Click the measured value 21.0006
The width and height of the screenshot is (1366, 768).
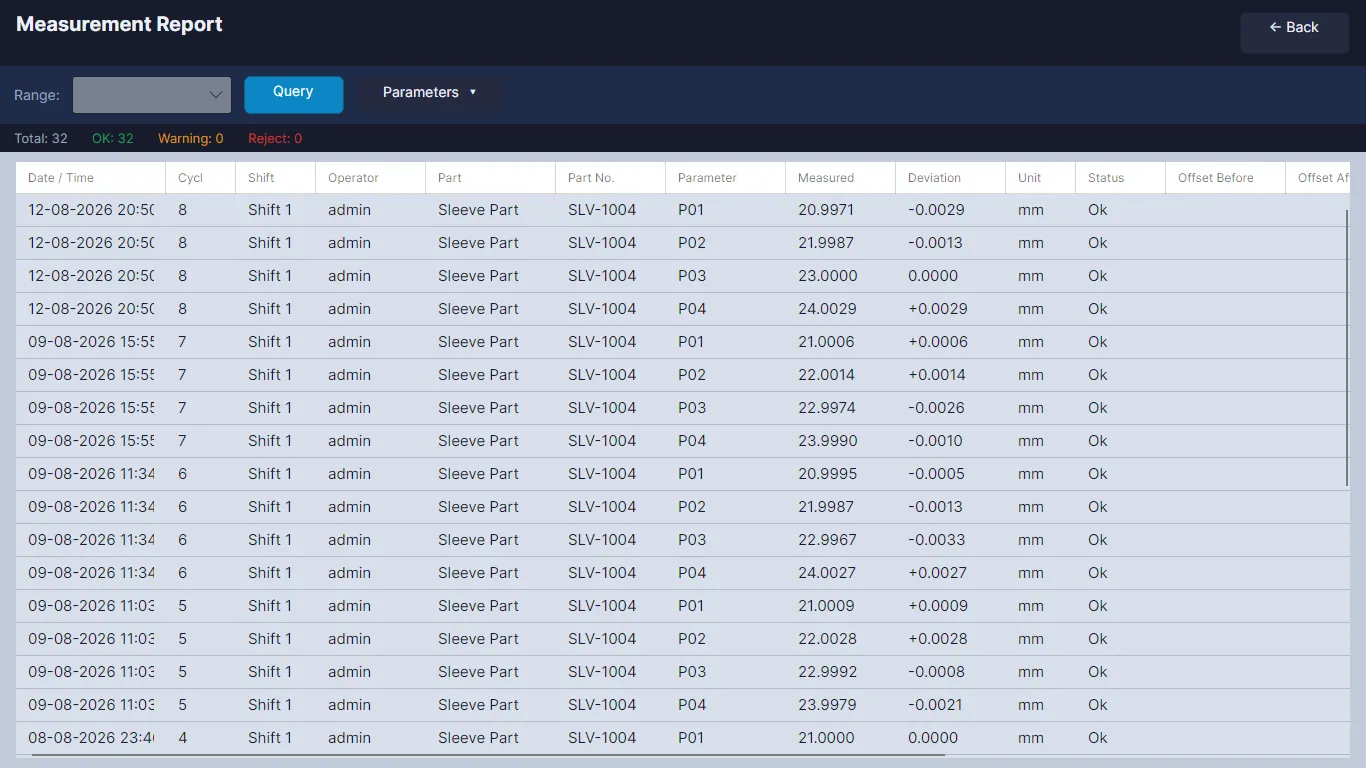point(826,342)
